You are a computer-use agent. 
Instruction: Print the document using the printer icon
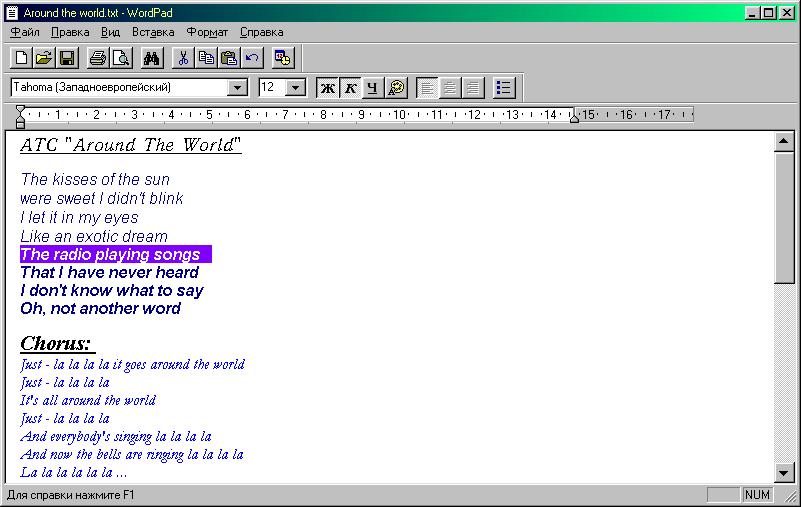pos(98,58)
